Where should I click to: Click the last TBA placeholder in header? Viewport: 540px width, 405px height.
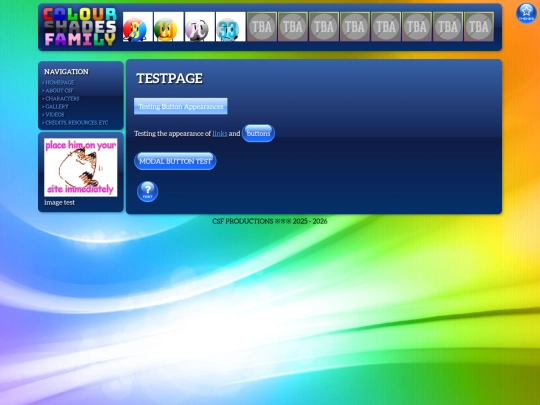tap(479, 27)
